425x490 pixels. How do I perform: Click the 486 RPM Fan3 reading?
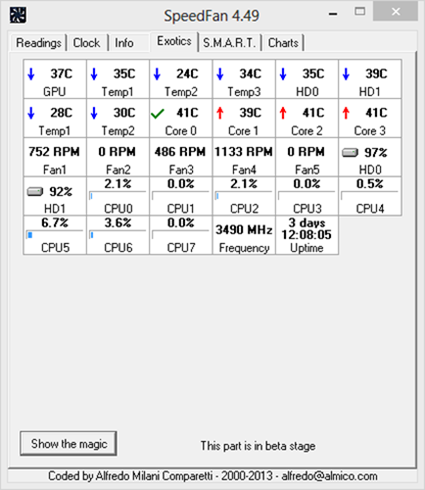click(180, 152)
